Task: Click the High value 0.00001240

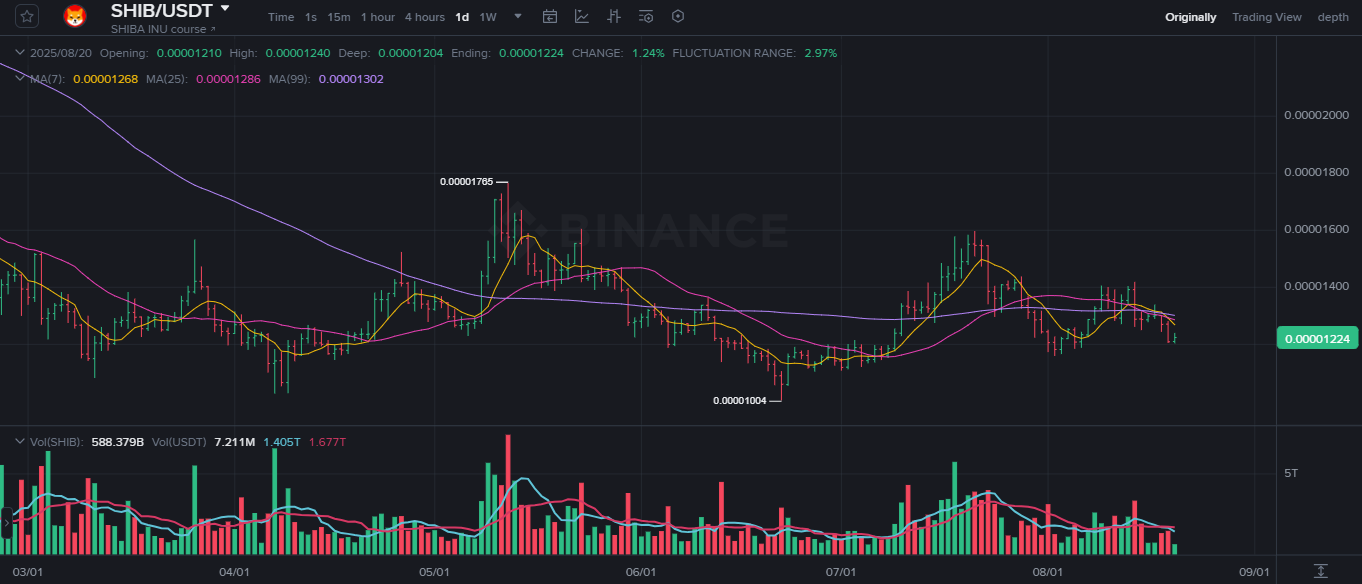Action: click(x=298, y=53)
